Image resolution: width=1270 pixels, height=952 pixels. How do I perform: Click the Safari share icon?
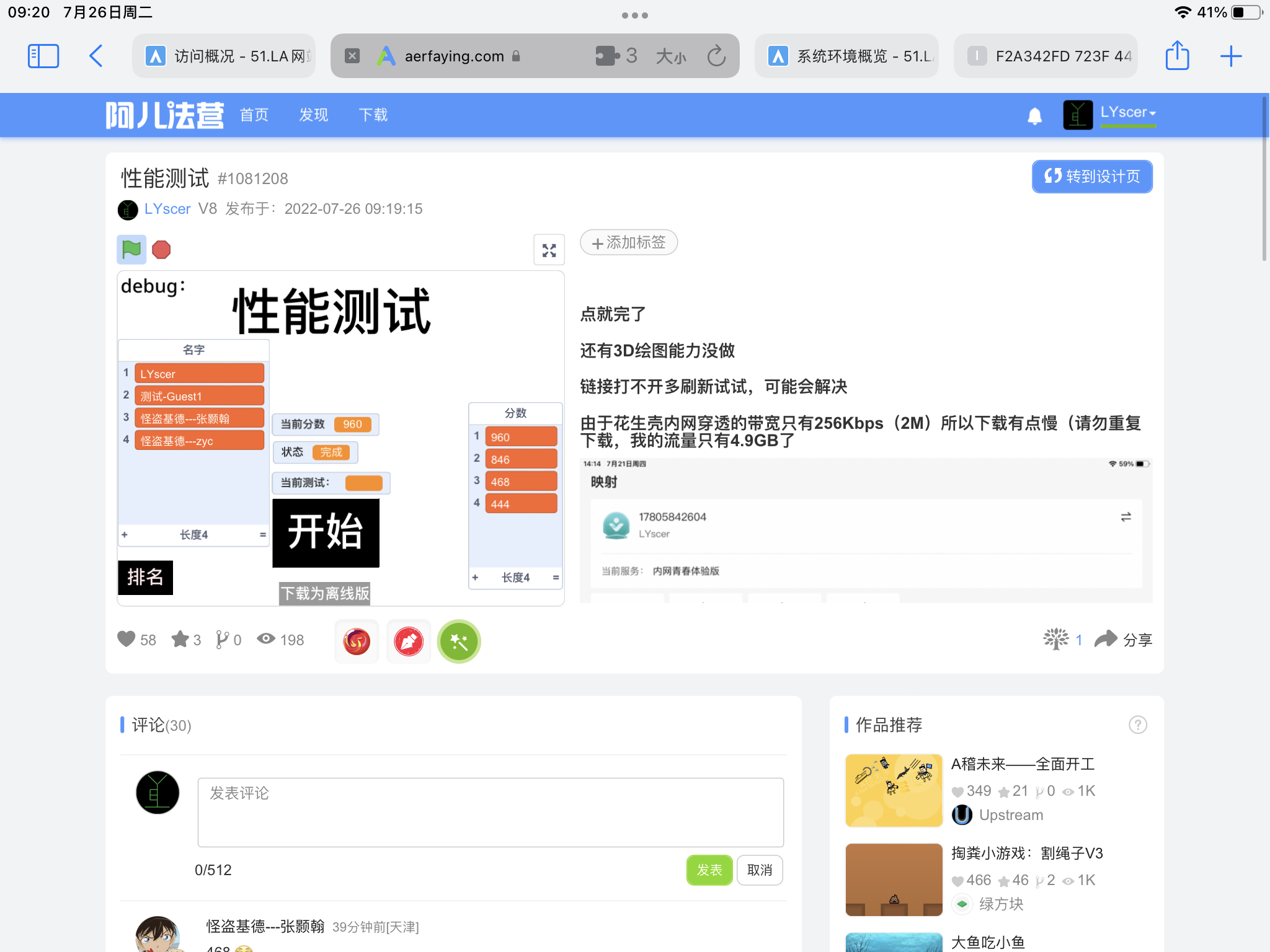1177,56
